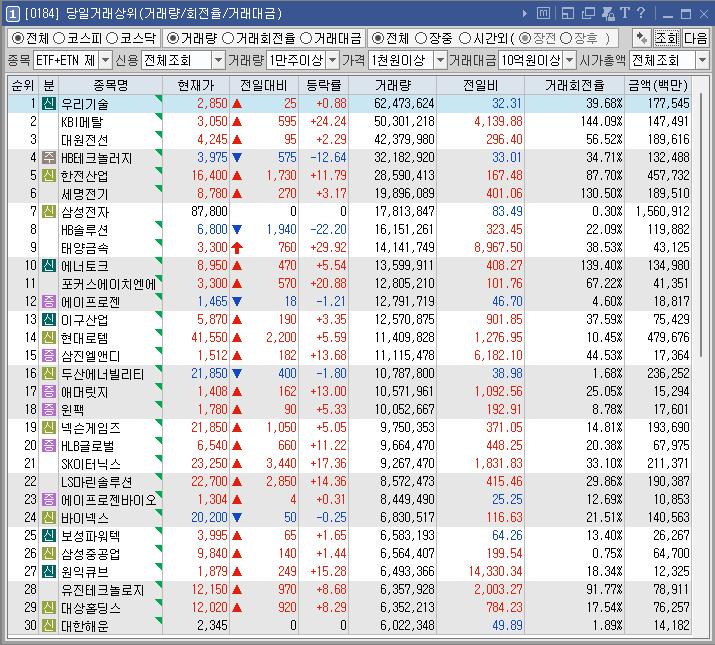Select stock 우리기술 in the list
This screenshot has width=715, height=645.
point(85,104)
